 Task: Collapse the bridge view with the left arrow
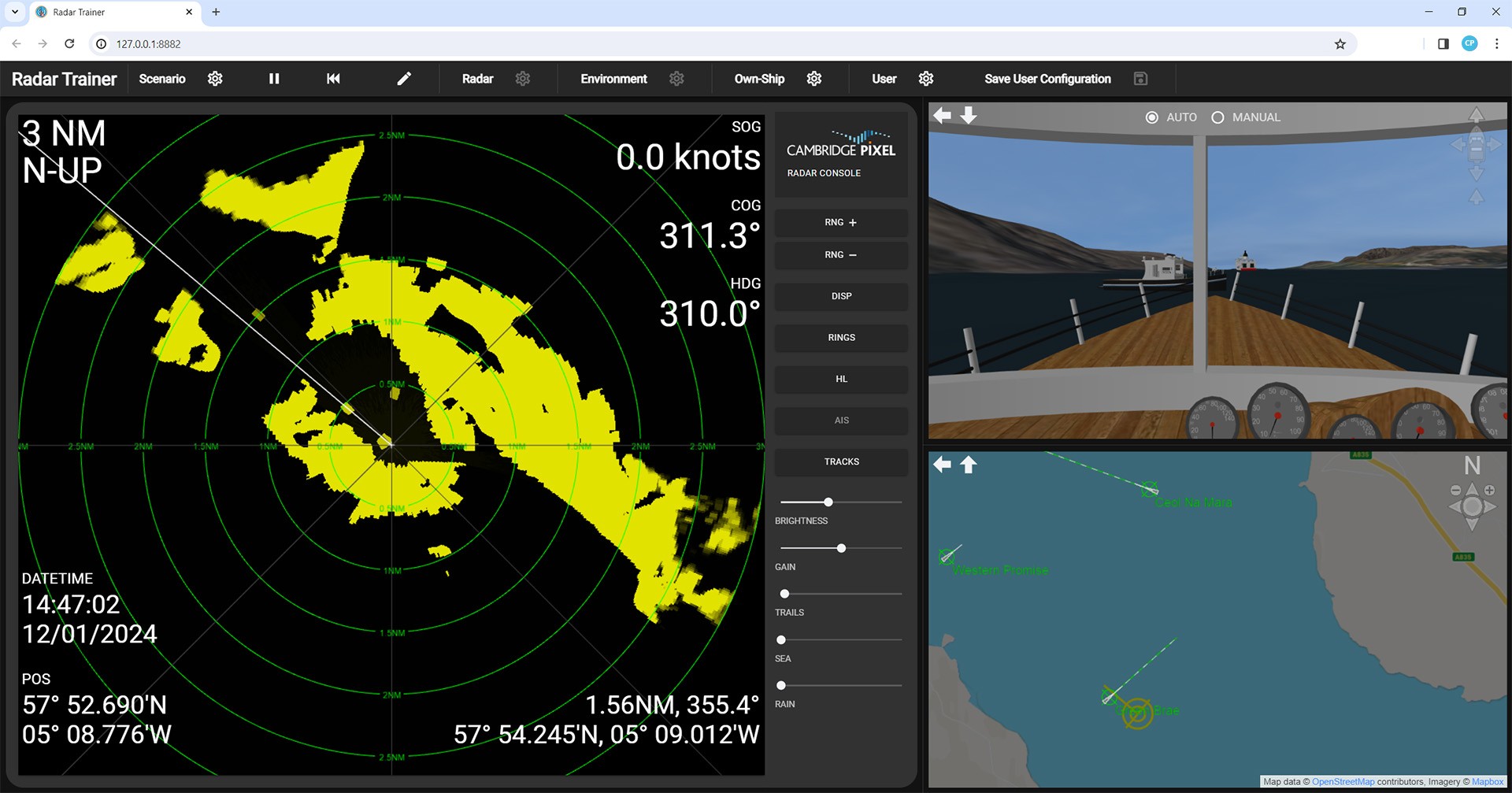click(942, 116)
